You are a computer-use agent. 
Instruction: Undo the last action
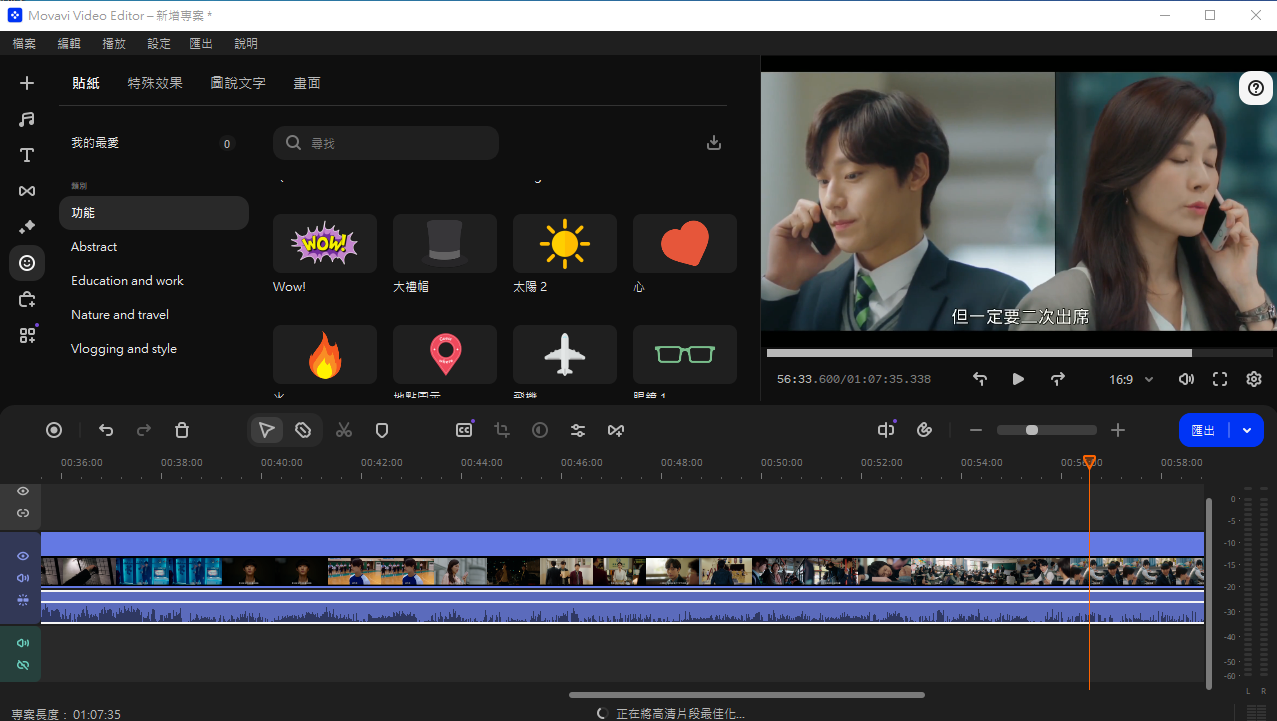(x=106, y=430)
